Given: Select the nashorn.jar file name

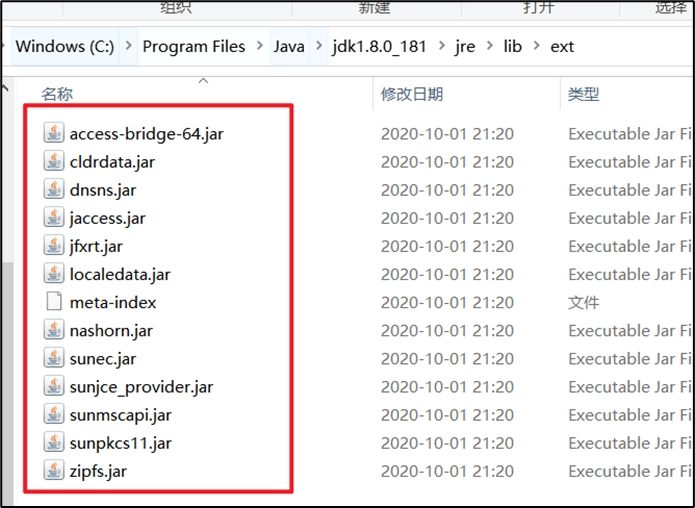Looking at the screenshot, I should (111, 331).
